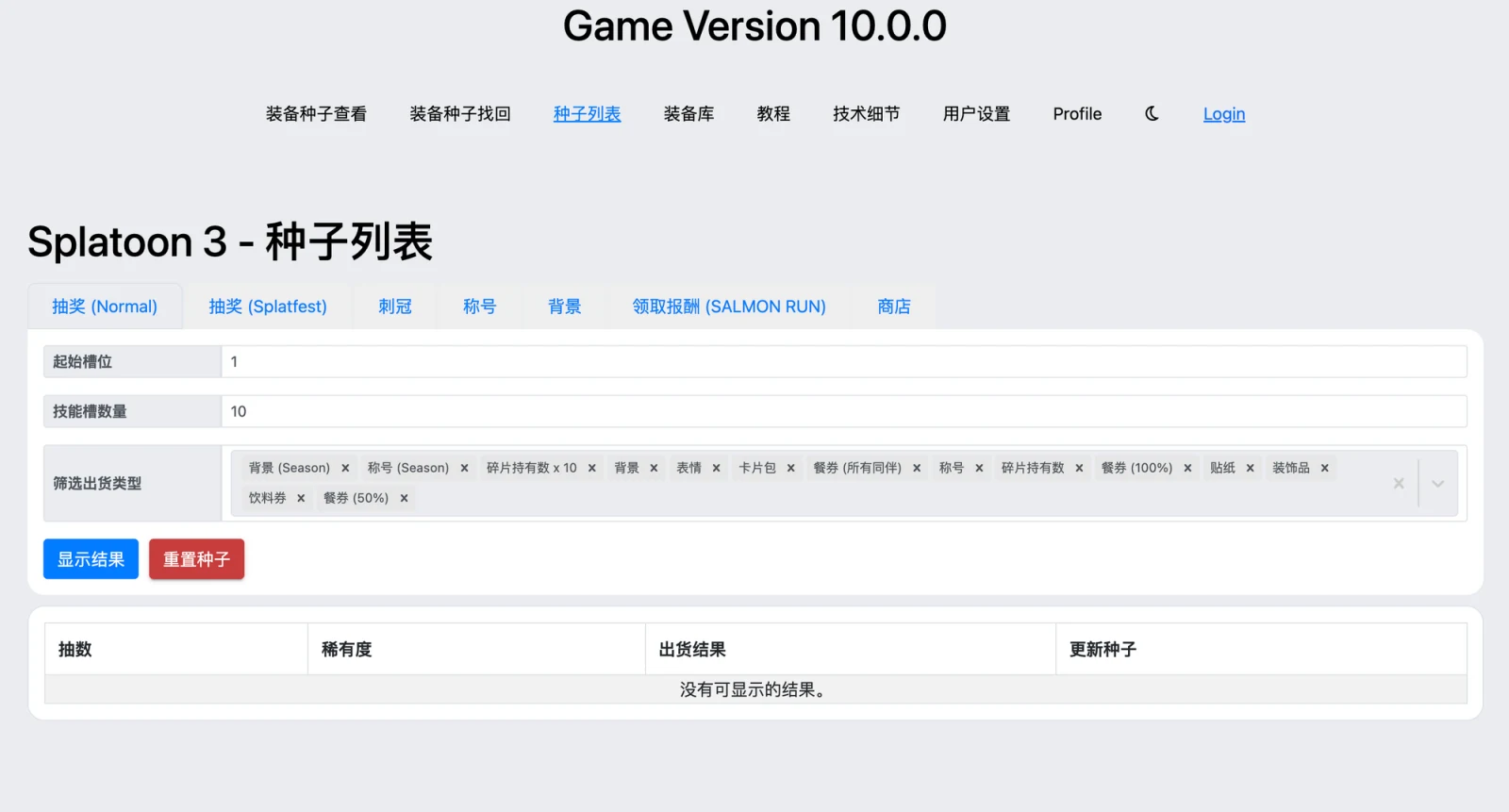Click the 碎片持有数 tag text in filter list
Screen dimensions: 1509x812
(x=1033, y=468)
